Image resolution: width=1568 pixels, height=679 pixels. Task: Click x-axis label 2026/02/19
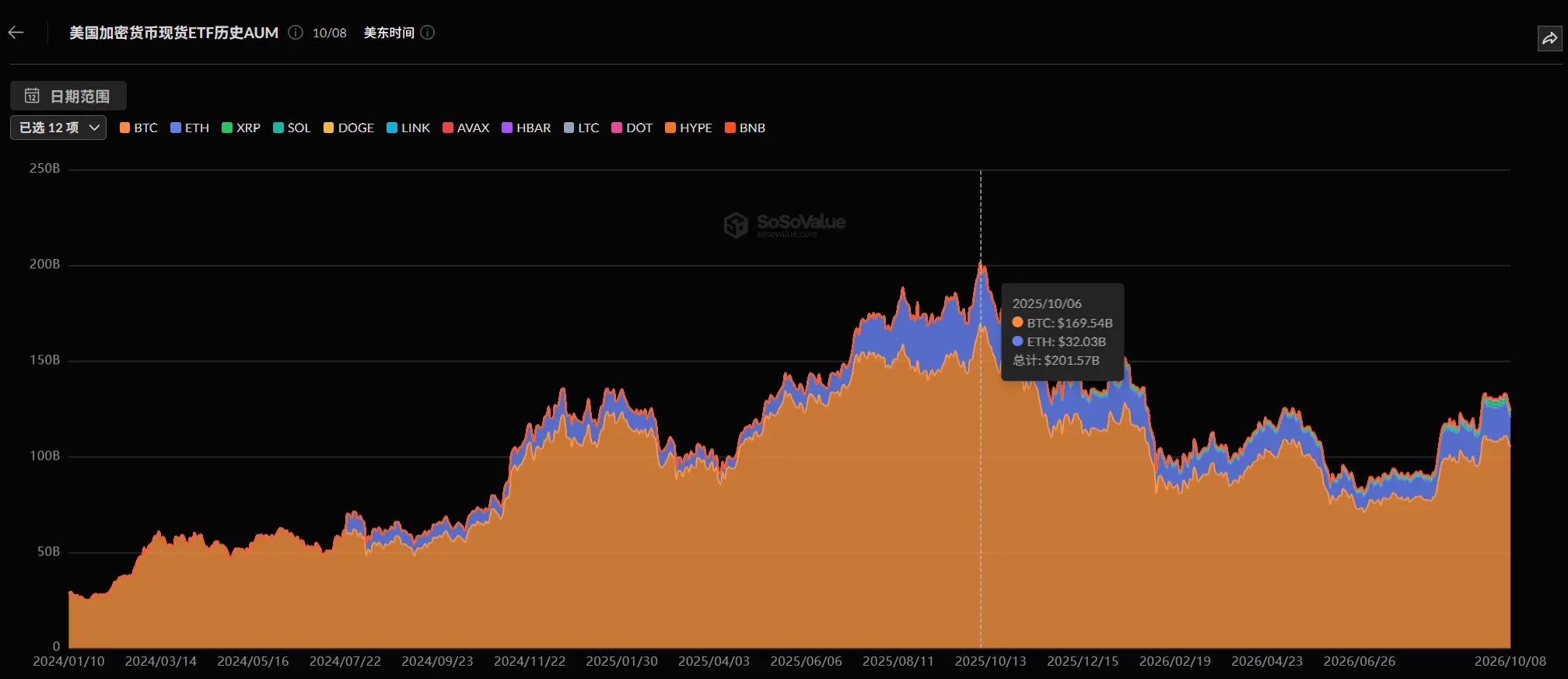click(1175, 661)
